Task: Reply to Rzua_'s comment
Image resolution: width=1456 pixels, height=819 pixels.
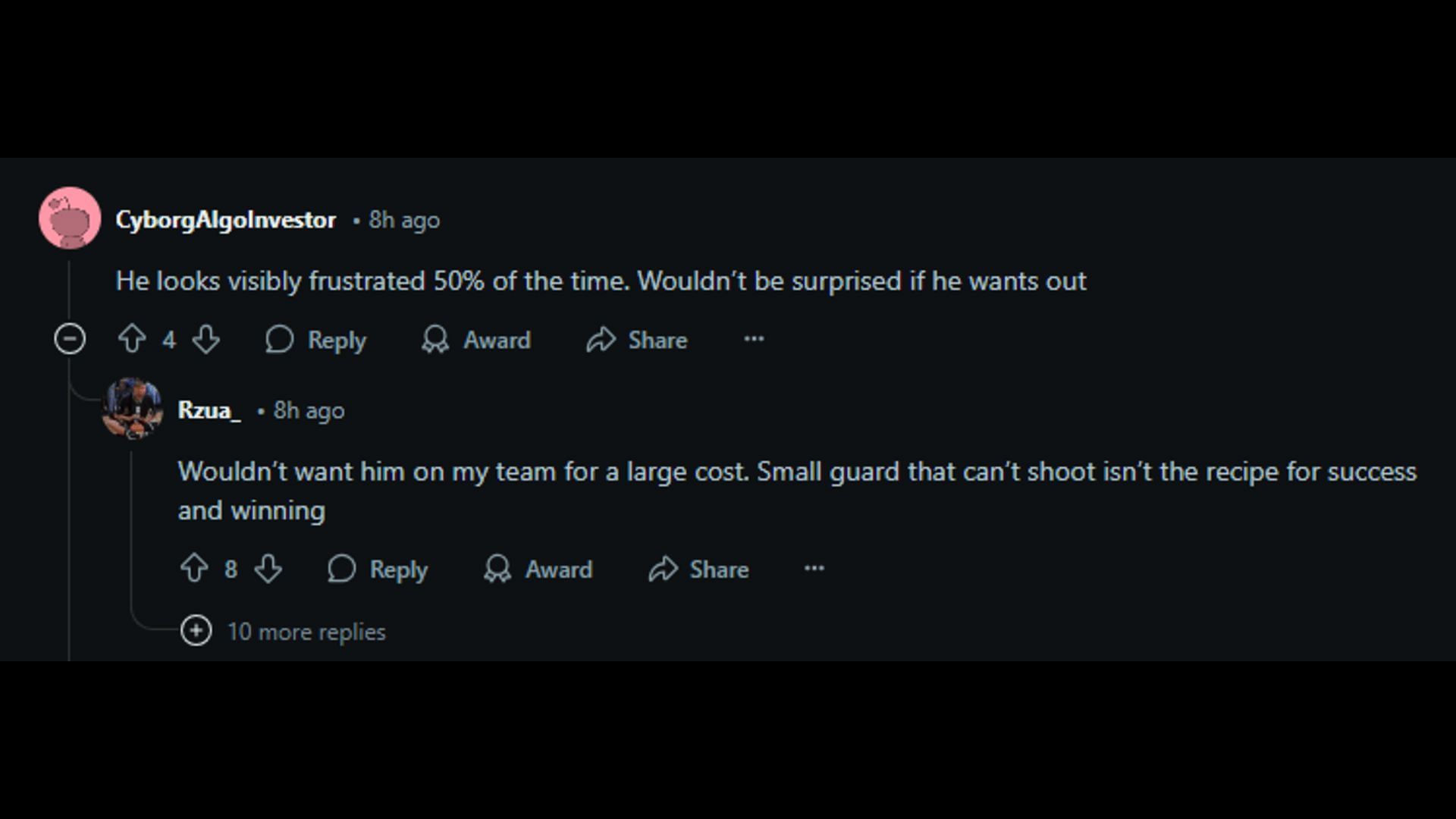Action: coord(379,569)
